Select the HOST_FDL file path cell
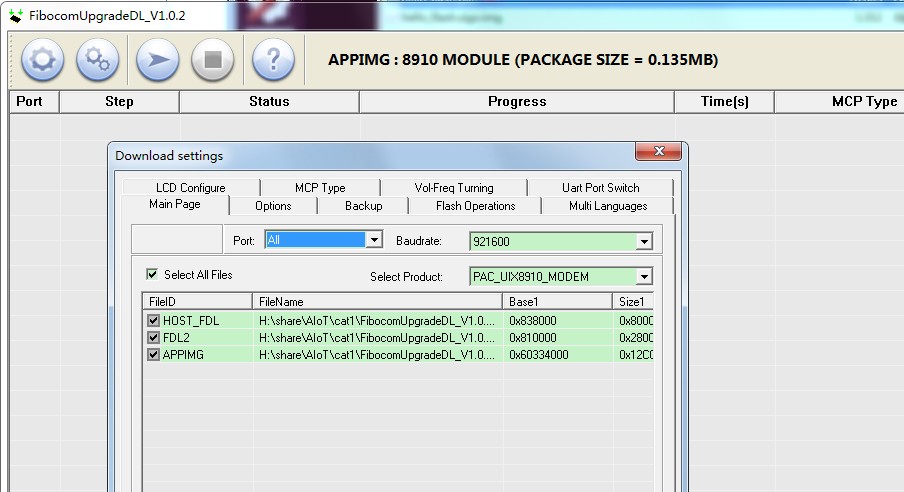The width and height of the screenshot is (904, 492). pyautogui.click(x=377, y=320)
